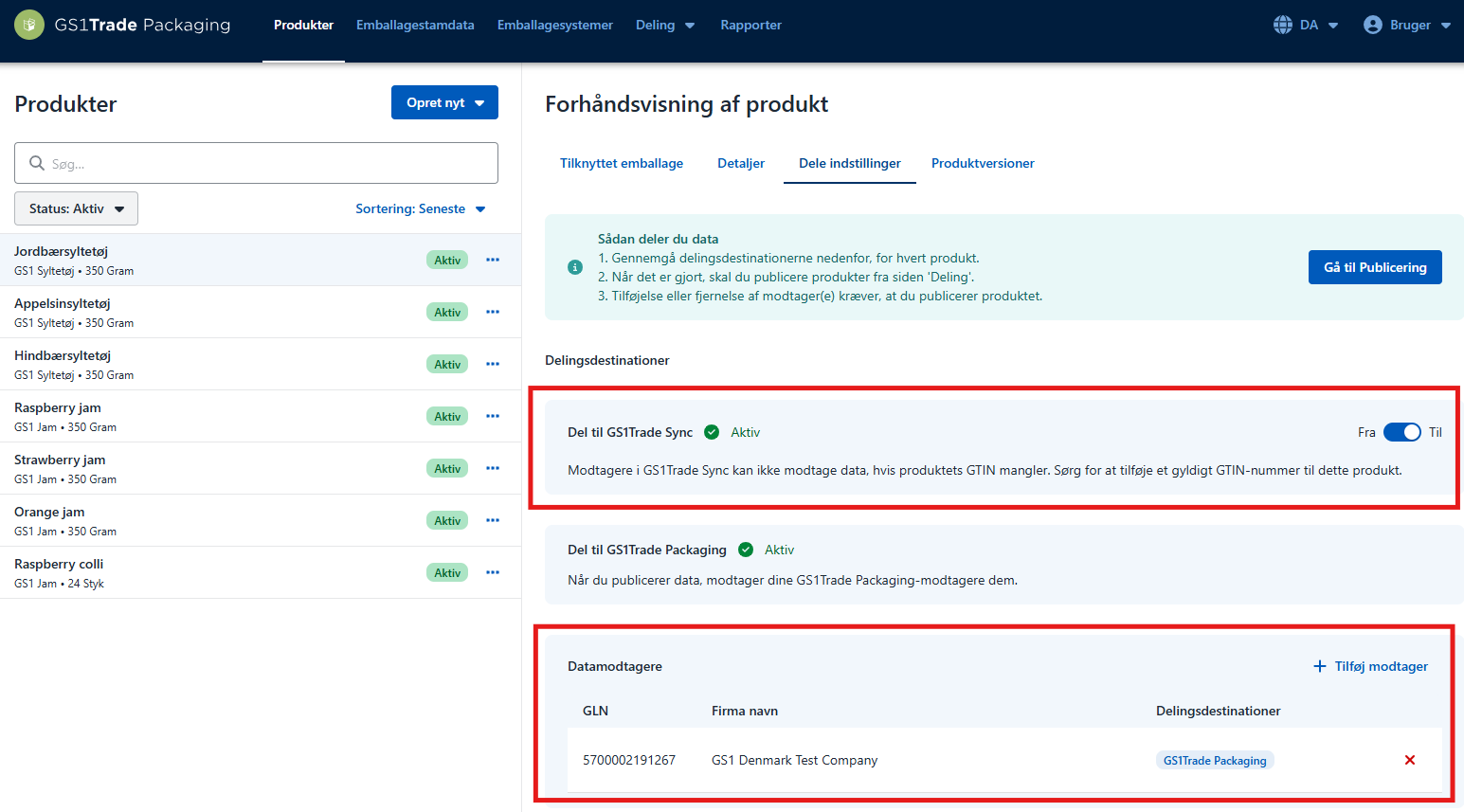Open the Bruger account dropdown
Screen dimensions: 1464x812
coord(1420,25)
